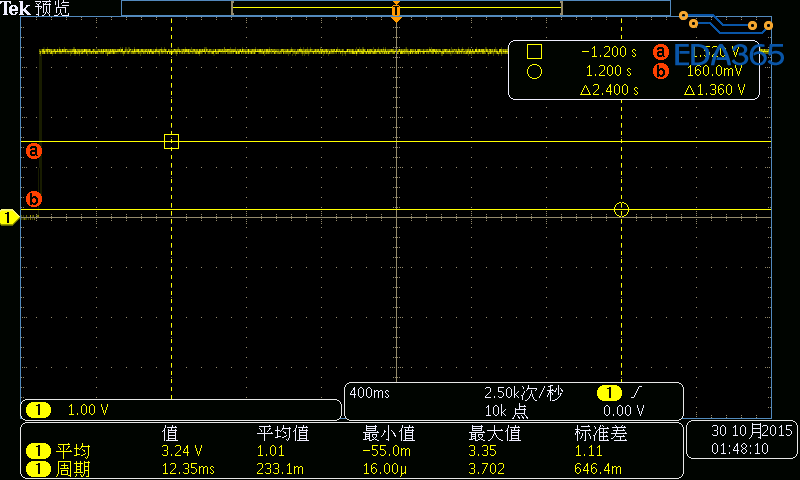Click the 平均值 column header

(x=283, y=434)
